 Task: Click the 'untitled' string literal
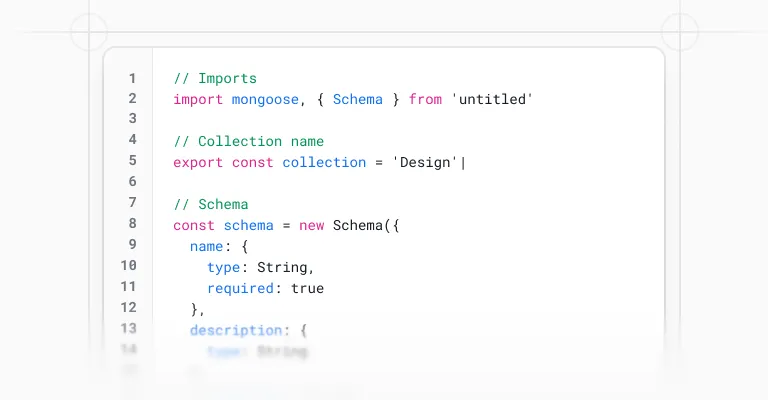(492, 99)
